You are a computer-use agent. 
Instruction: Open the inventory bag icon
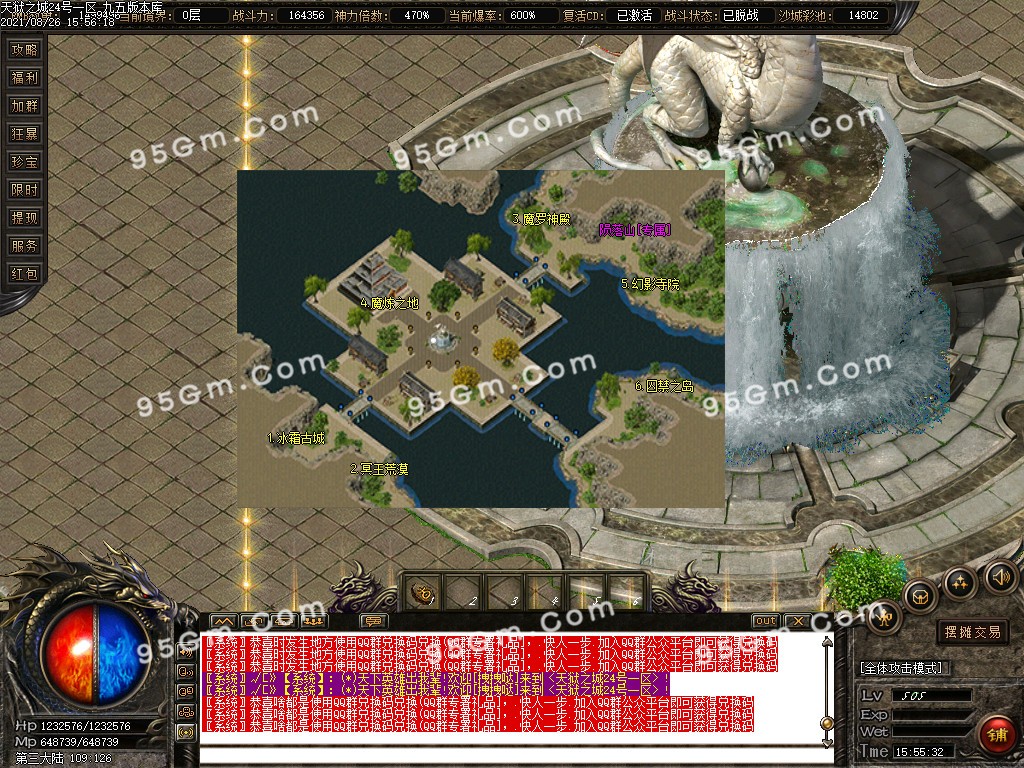921,596
